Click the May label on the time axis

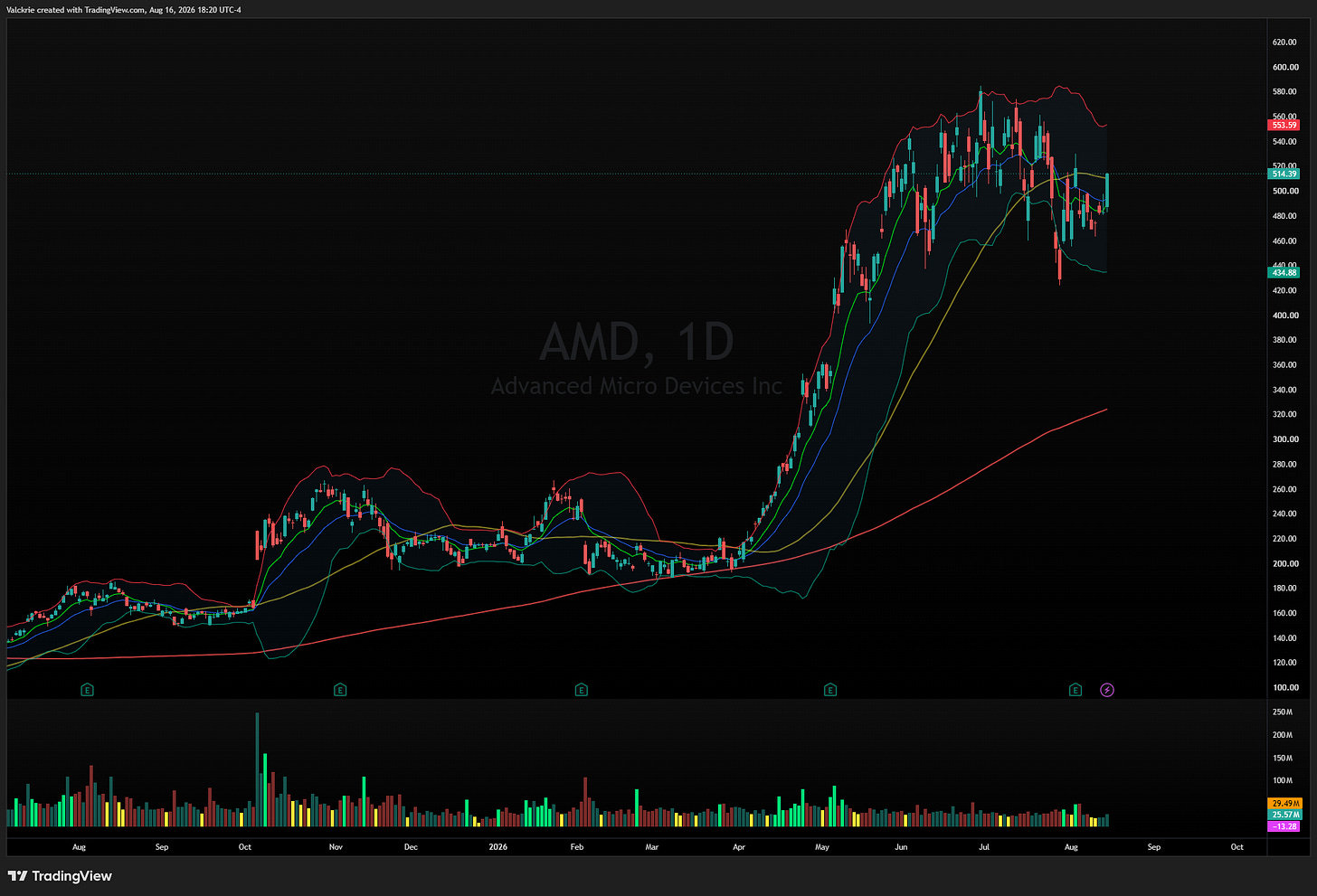(822, 847)
